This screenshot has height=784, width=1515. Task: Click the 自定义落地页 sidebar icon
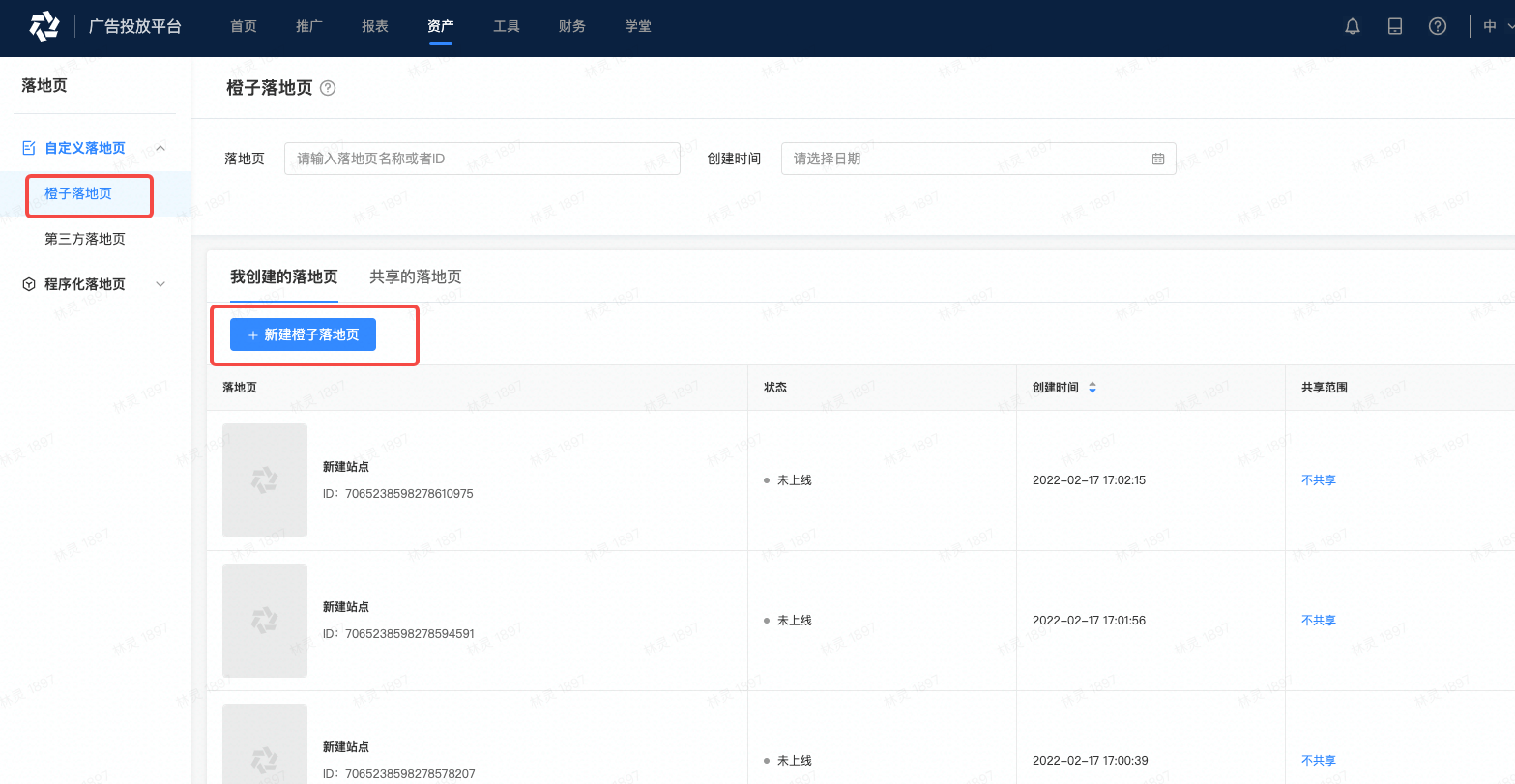coord(29,148)
